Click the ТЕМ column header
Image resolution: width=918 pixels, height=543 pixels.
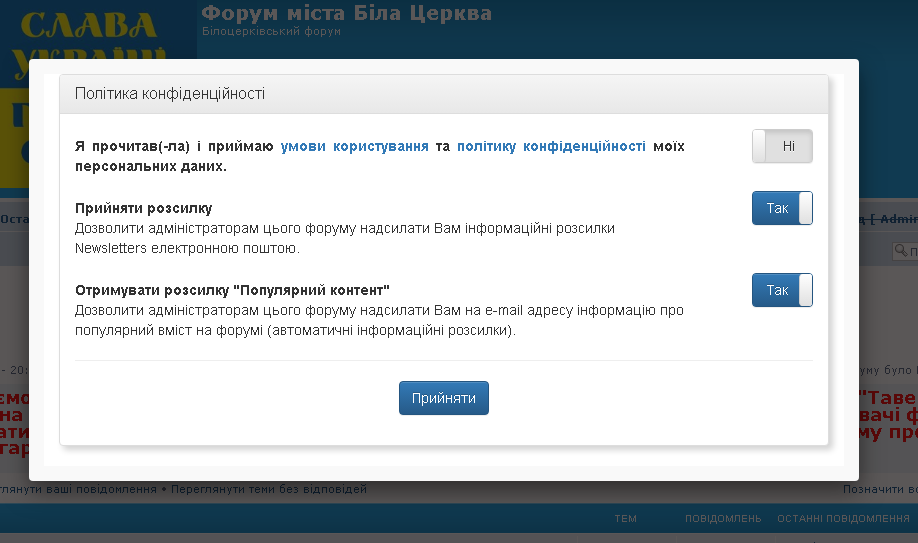coord(625,518)
